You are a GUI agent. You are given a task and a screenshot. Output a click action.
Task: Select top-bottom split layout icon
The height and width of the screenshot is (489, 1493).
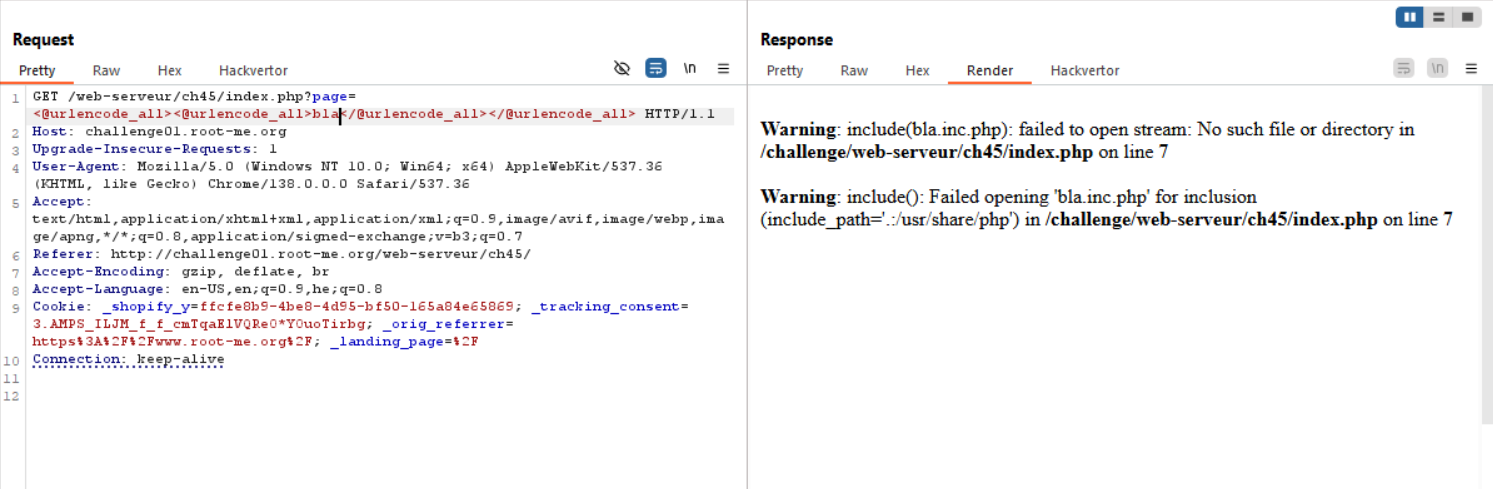pos(1438,17)
